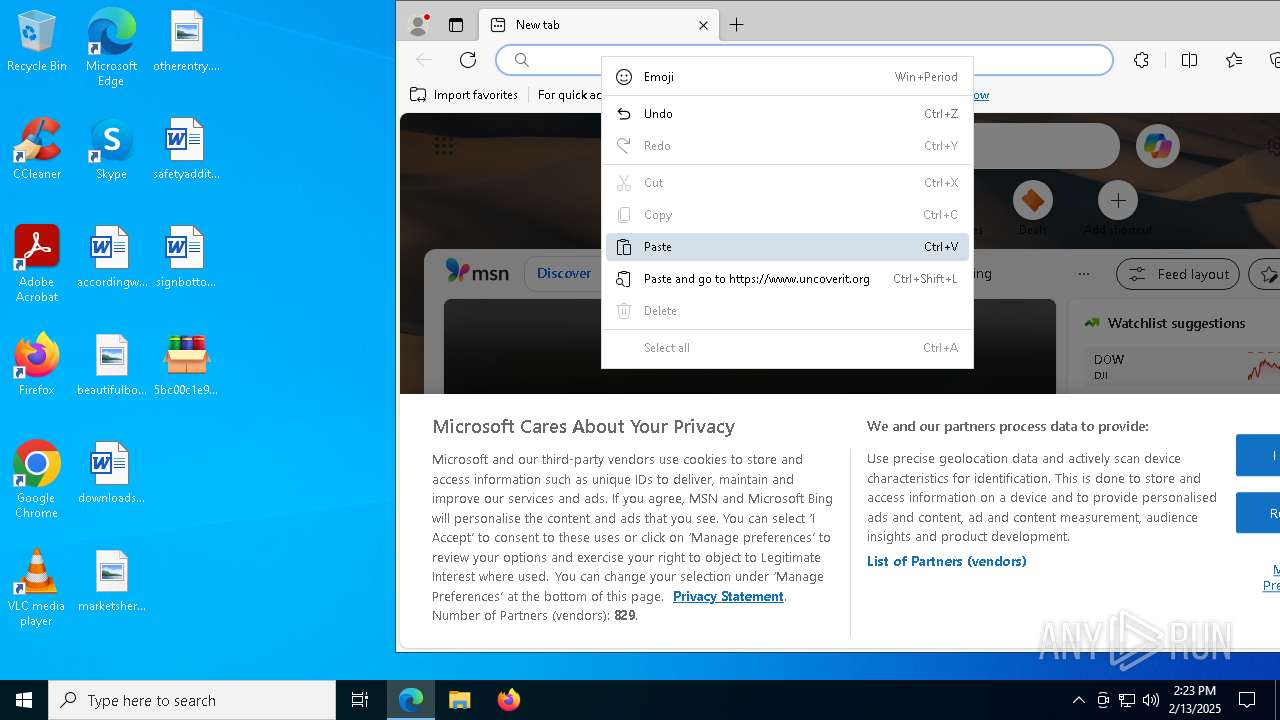
Task: Click Add shortcut plus tile
Action: pos(1118,201)
